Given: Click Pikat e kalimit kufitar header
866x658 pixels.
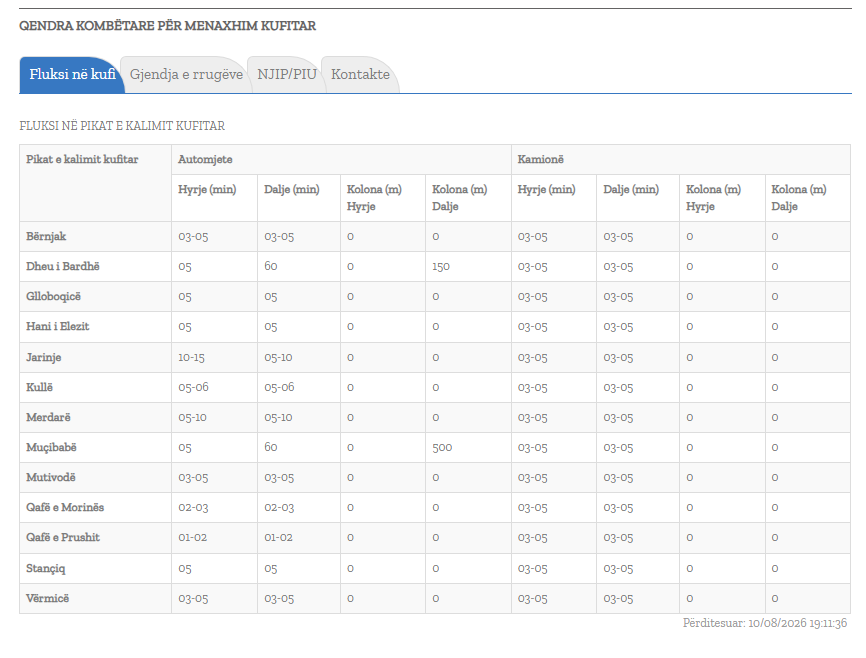Looking at the screenshot, I should (x=82, y=160).
